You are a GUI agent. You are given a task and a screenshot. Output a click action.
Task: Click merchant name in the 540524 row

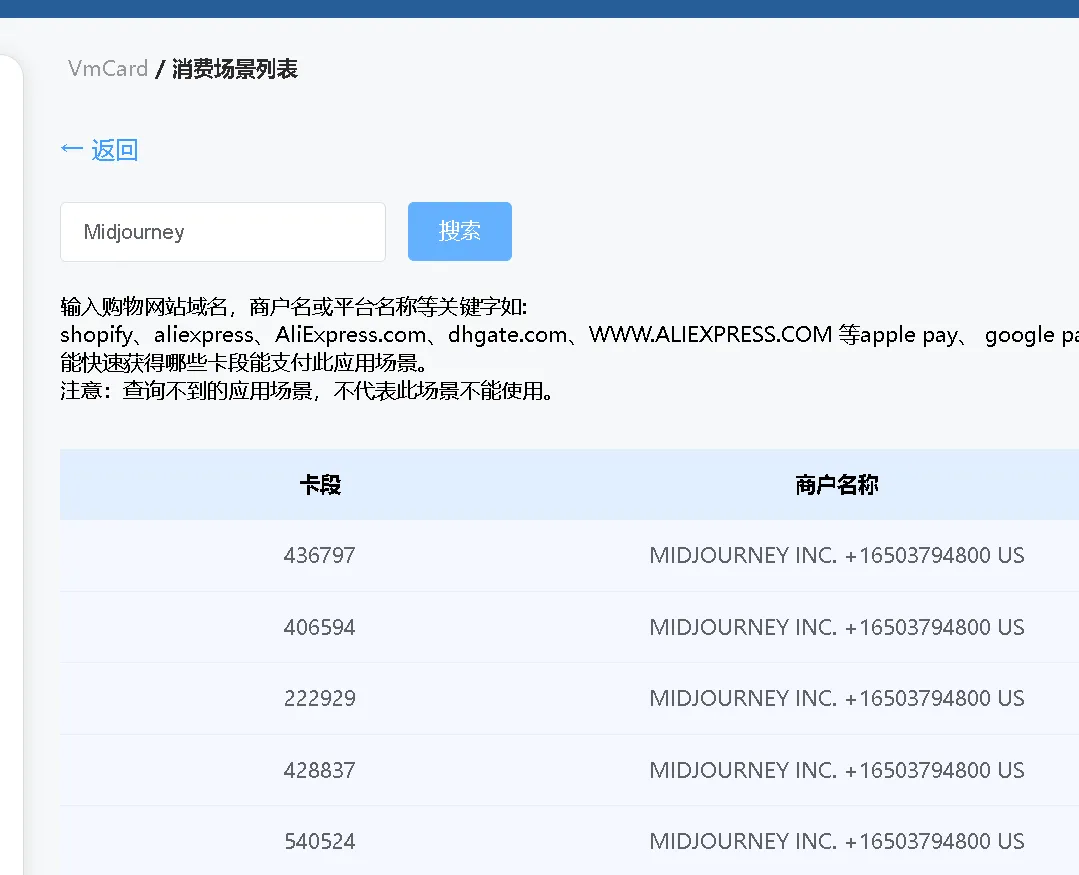[836, 842]
